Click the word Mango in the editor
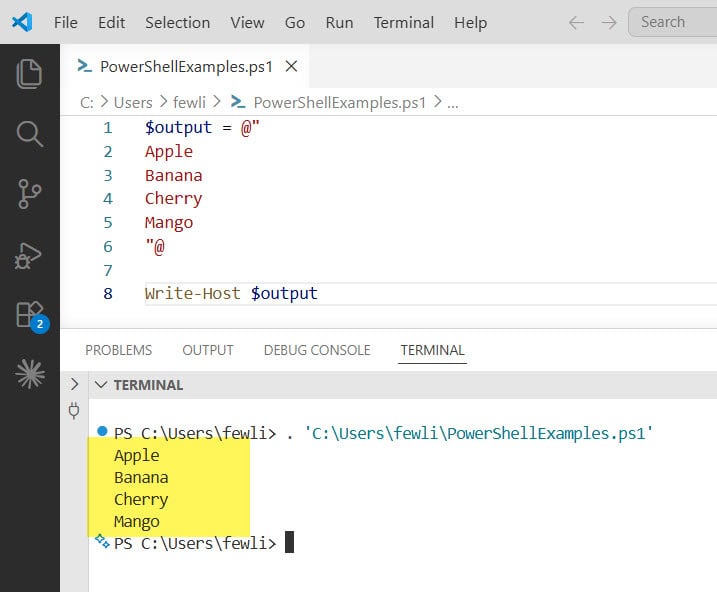 coord(169,223)
